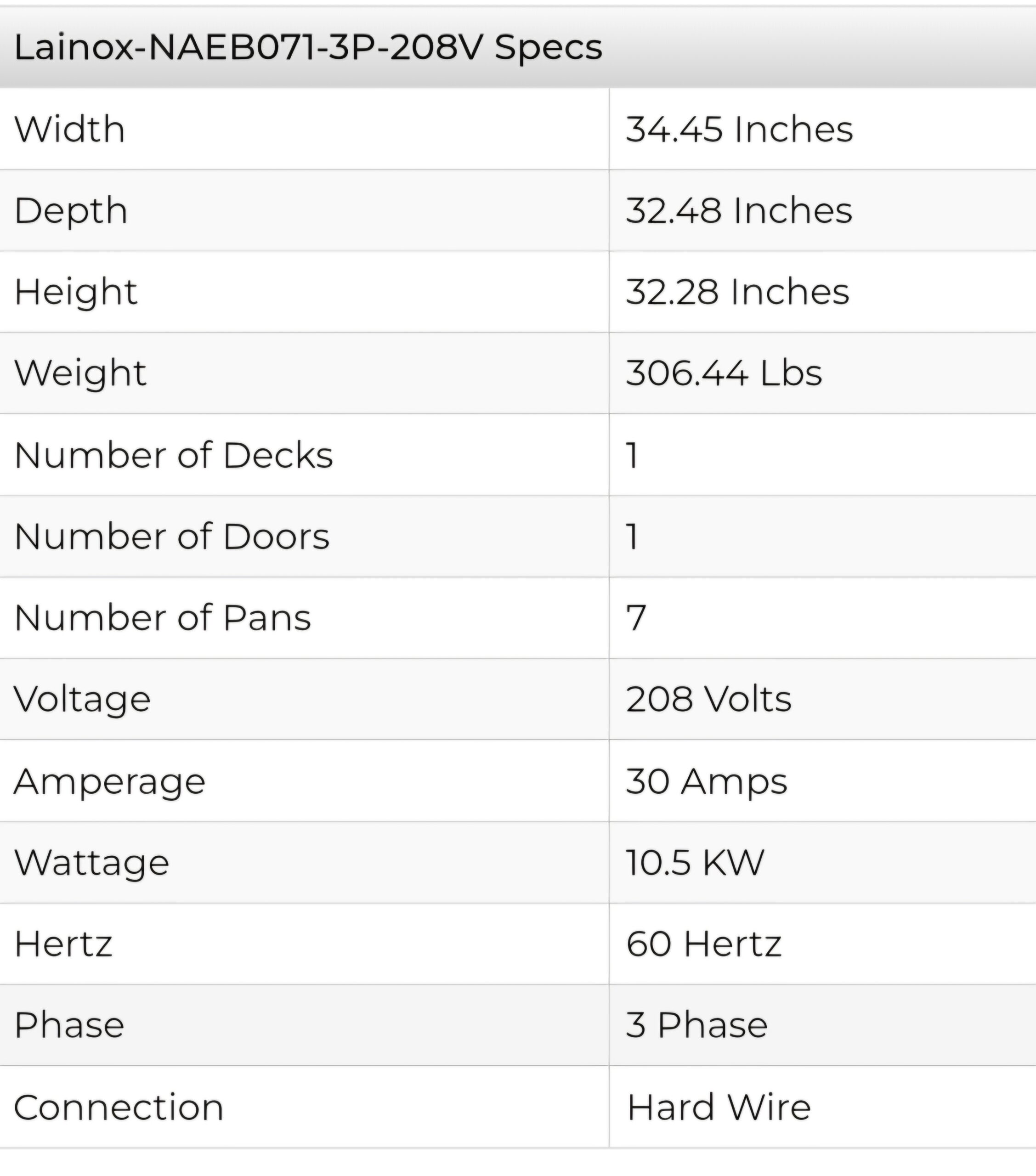Click the 3 Phase value
Screen dimensions: 1036x1176
click(x=696, y=1025)
